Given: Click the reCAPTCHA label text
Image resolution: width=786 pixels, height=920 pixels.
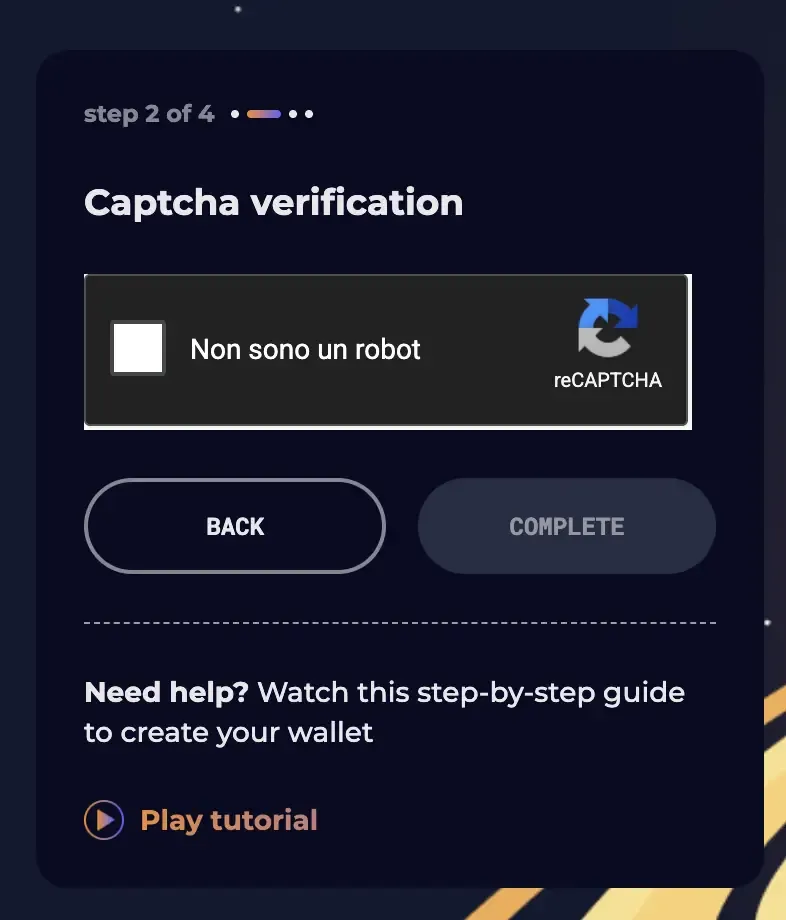Looking at the screenshot, I should (606, 380).
